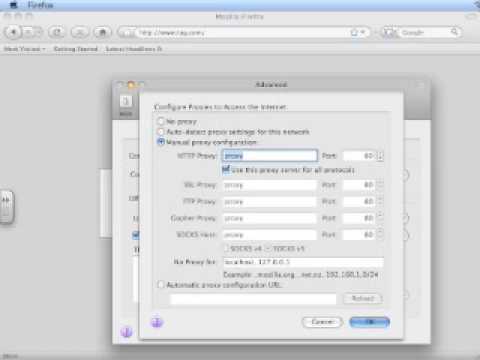The height and width of the screenshot is (360, 480).
Task: Click the Gopher Proxy Port field
Action: pos(359,219)
